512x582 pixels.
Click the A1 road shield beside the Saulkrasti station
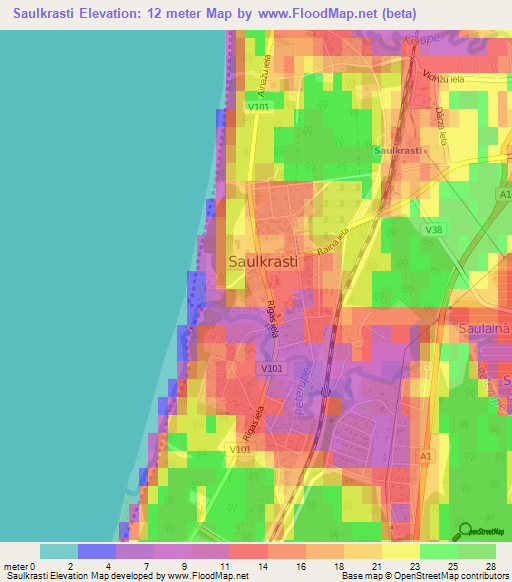[505, 194]
